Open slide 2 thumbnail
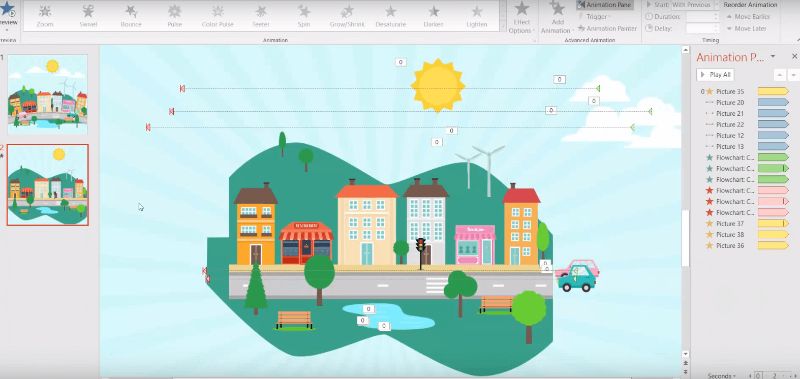The height and width of the screenshot is (379, 800). click(47, 185)
